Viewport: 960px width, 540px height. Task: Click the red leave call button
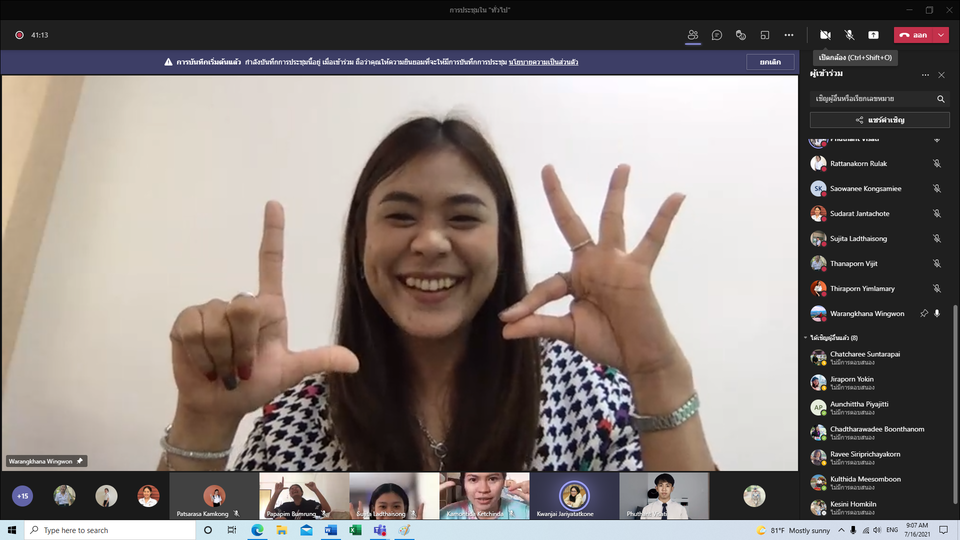(913, 35)
